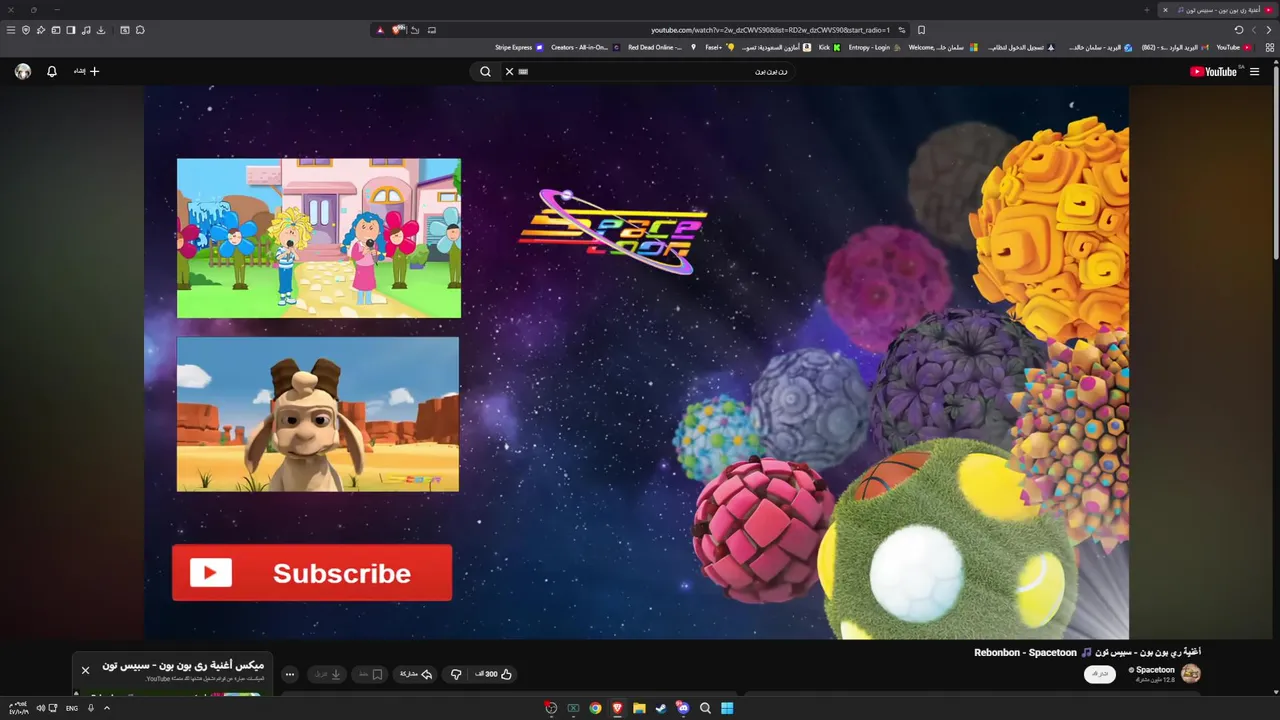Reload the YouTube page

point(1239,30)
